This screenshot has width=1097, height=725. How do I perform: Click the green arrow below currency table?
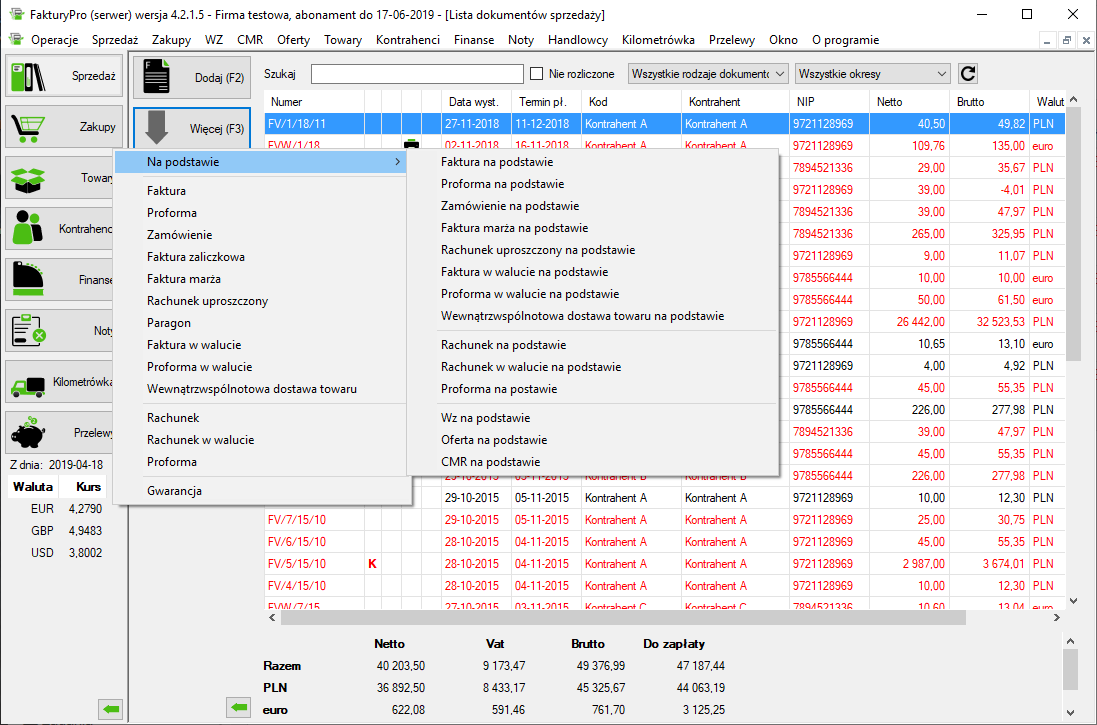[x=110, y=709]
